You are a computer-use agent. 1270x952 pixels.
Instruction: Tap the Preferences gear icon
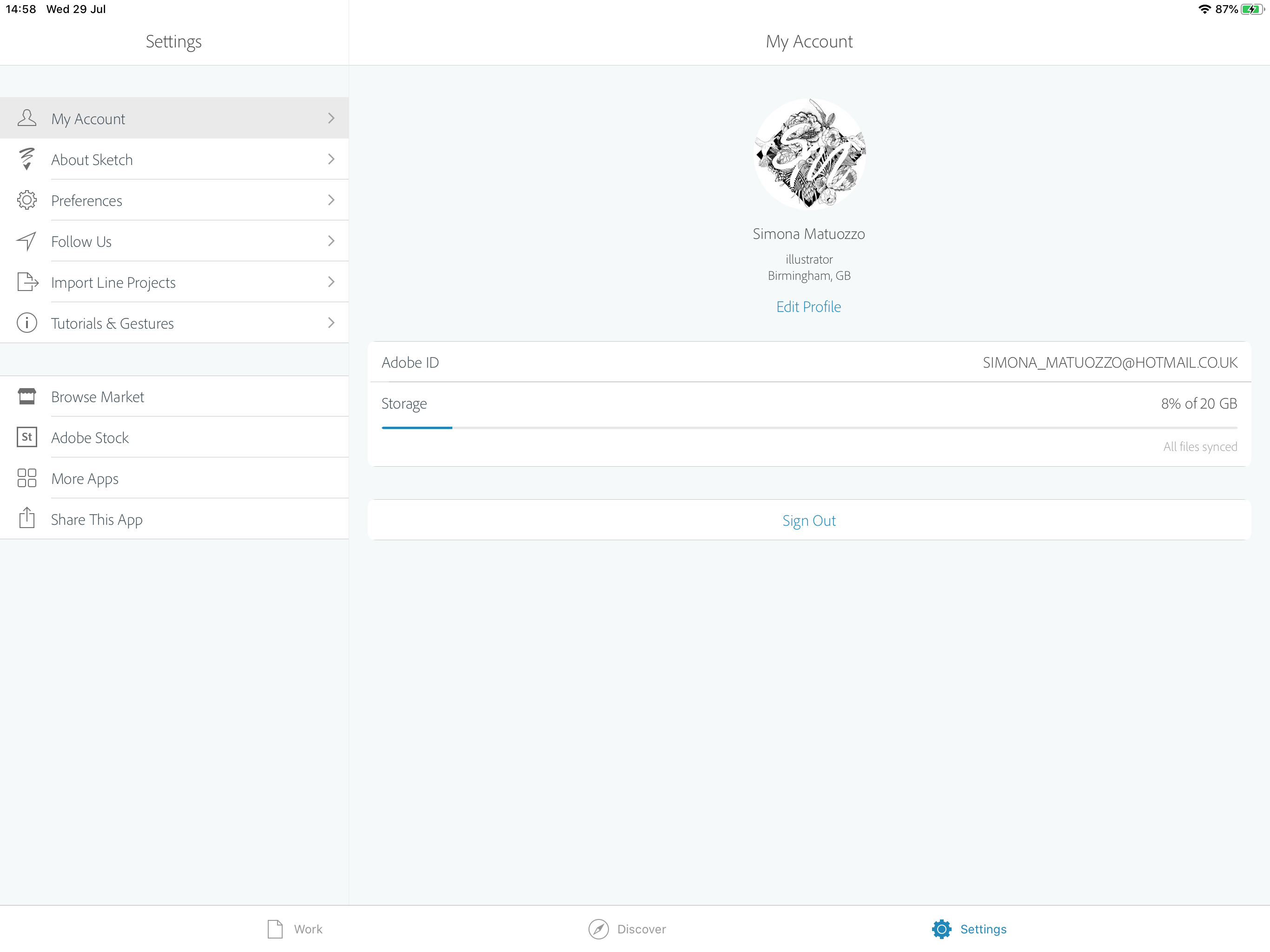click(x=26, y=200)
